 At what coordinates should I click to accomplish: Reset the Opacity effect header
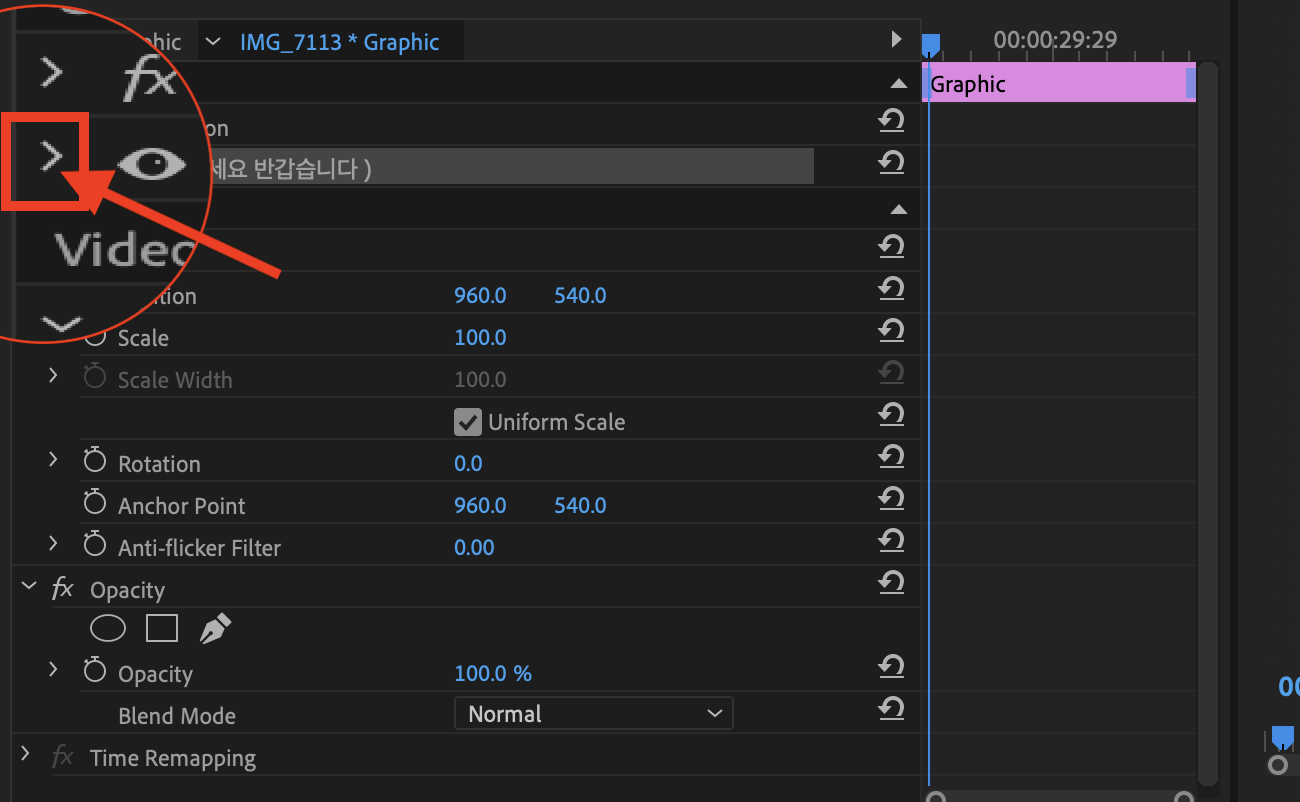(x=891, y=582)
